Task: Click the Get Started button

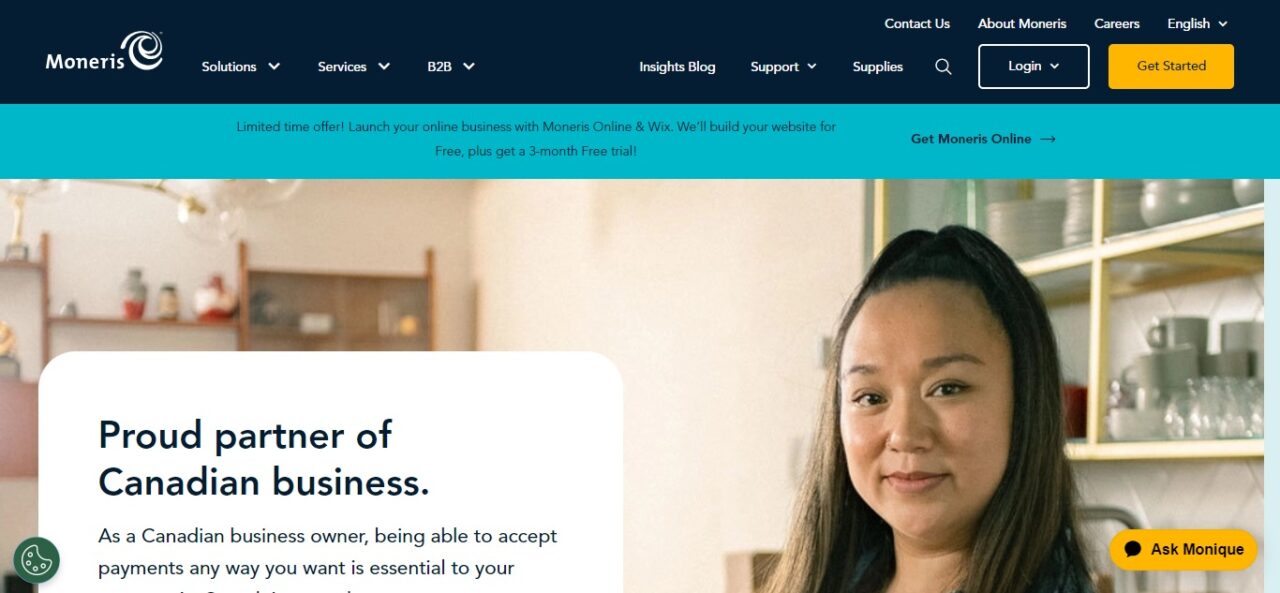Action: coord(1171,66)
